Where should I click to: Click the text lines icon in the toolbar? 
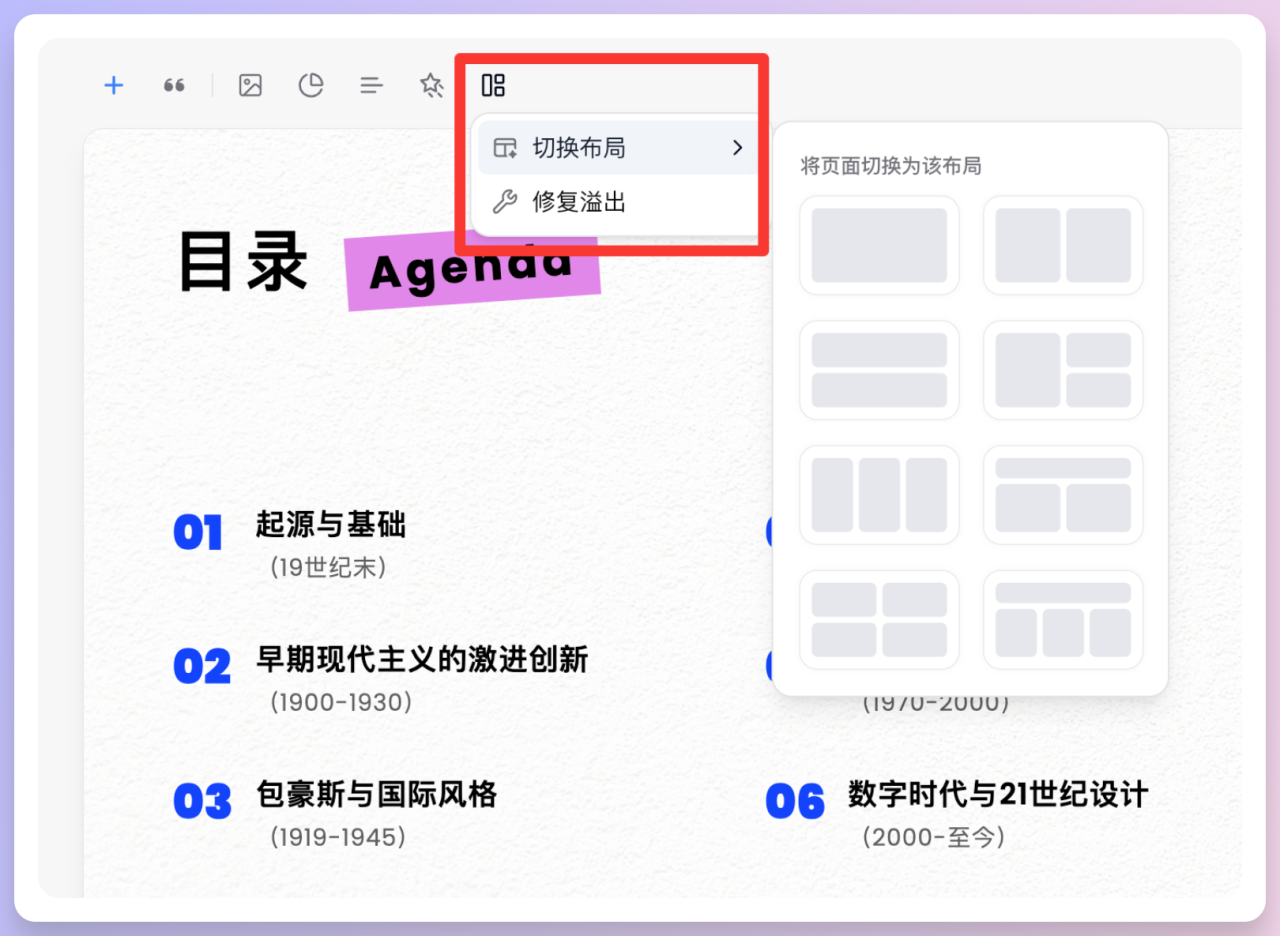tap(371, 85)
